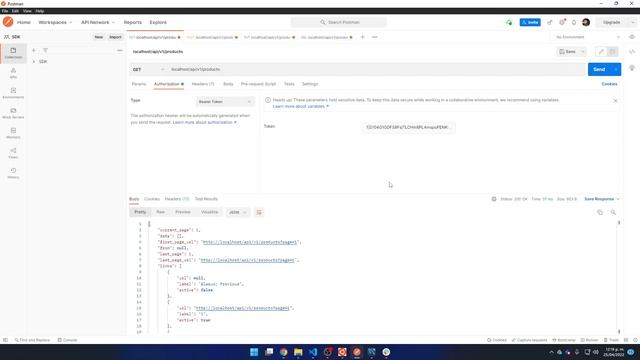Open the Monitors sidebar panel
The image size is (640, 360).
(x=13, y=133)
